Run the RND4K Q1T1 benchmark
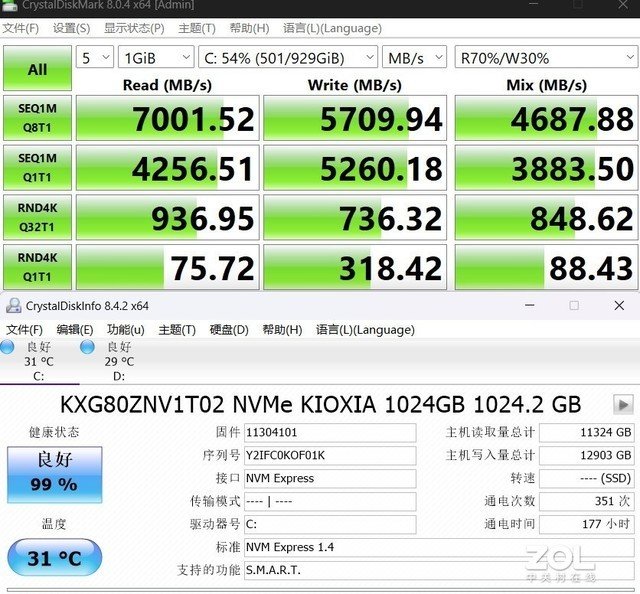The image size is (640, 594). click(37, 267)
